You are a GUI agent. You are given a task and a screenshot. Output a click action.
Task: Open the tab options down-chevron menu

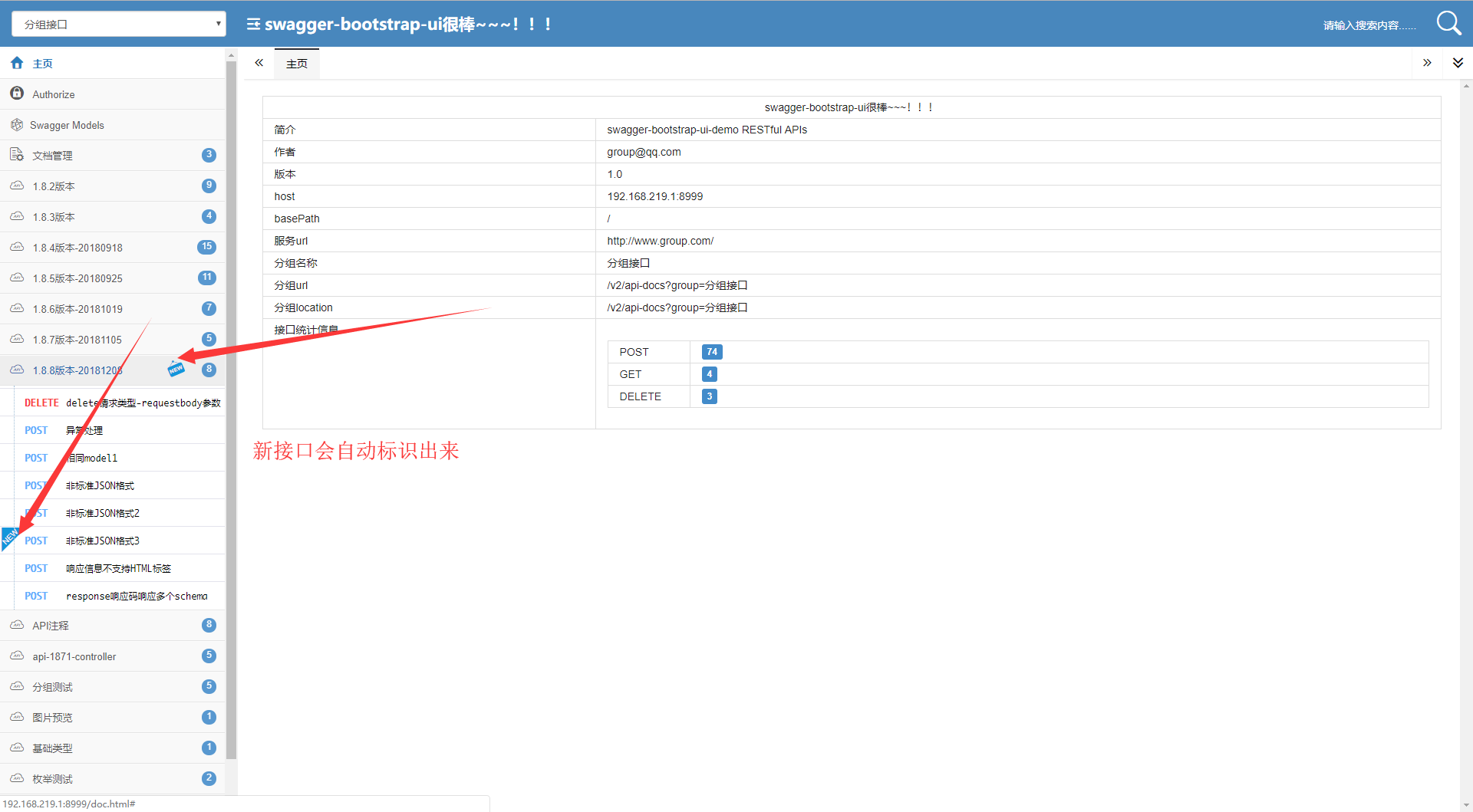pos(1458,63)
